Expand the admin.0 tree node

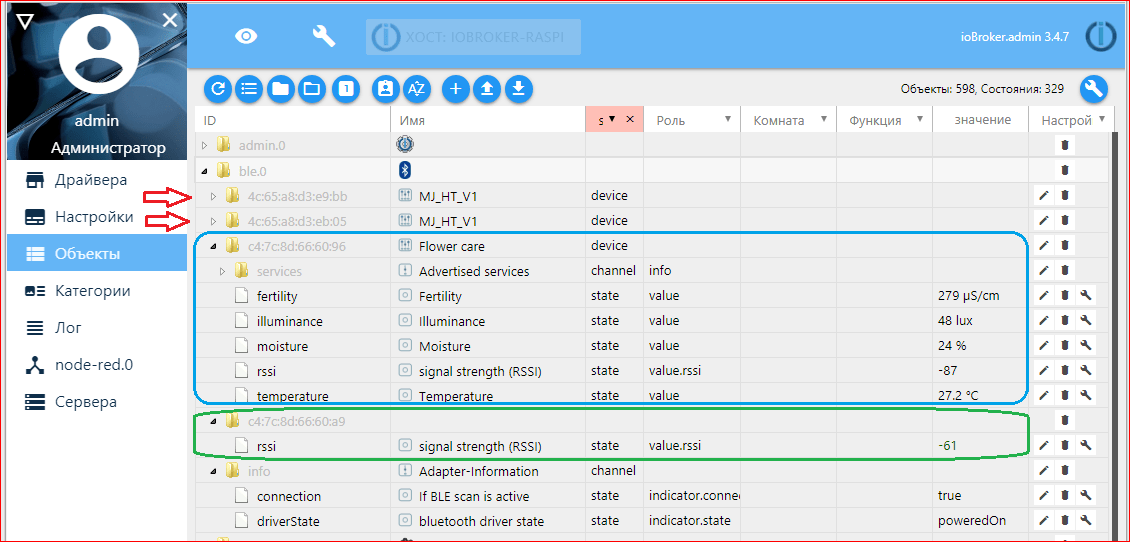coord(205,145)
